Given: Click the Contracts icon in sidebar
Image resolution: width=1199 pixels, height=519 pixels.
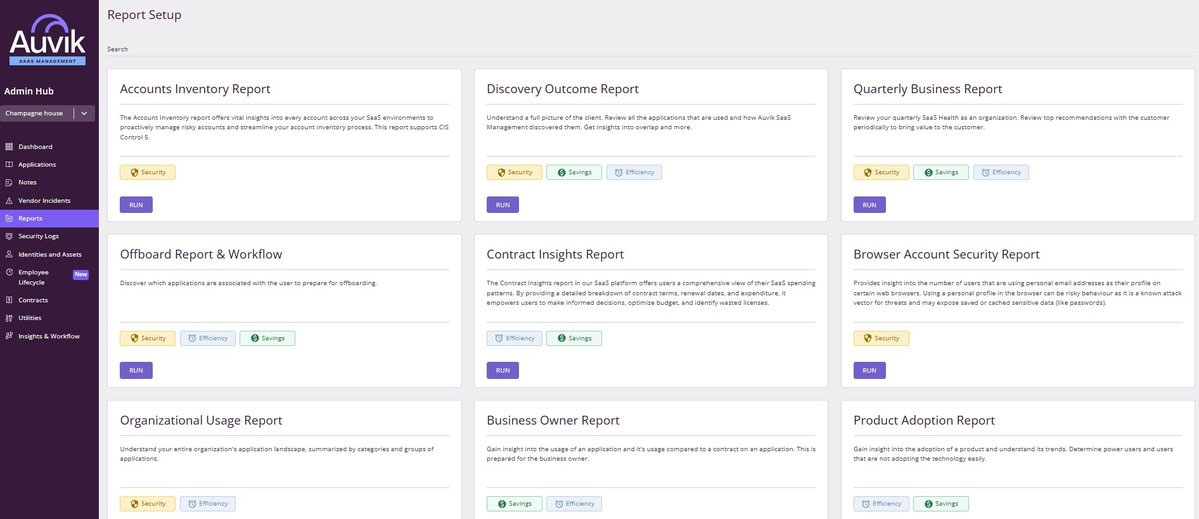Looking at the screenshot, I should 9,300.
